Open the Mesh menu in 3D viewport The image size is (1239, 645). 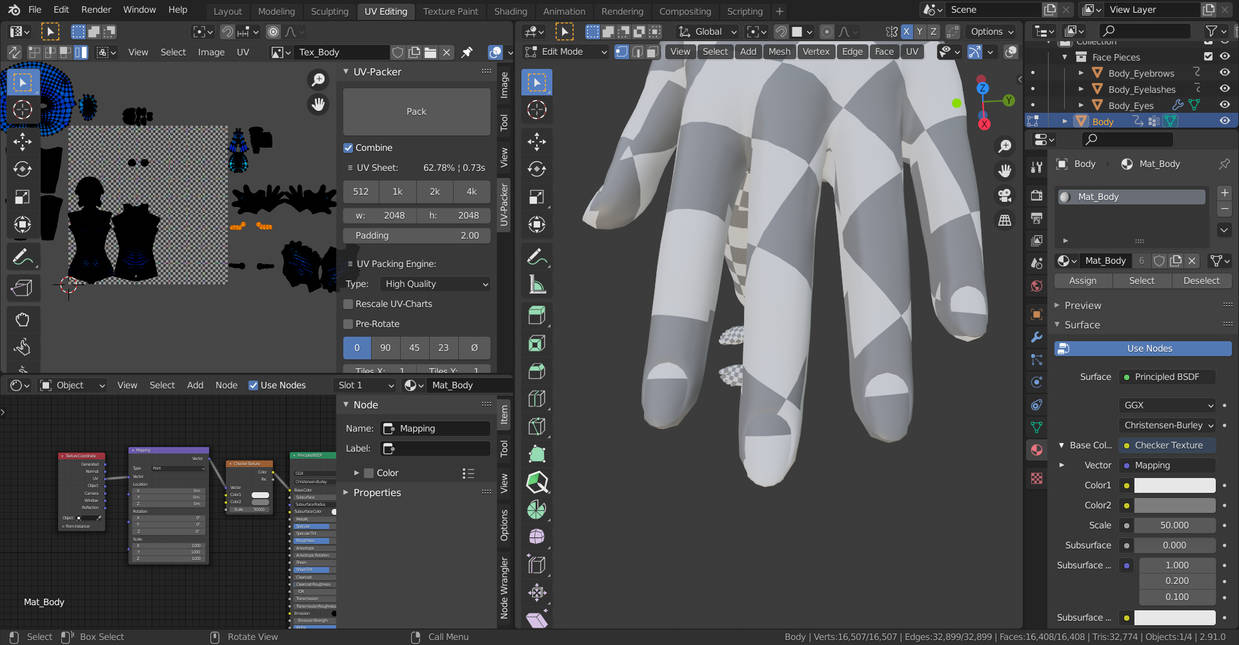click(779, 51)
